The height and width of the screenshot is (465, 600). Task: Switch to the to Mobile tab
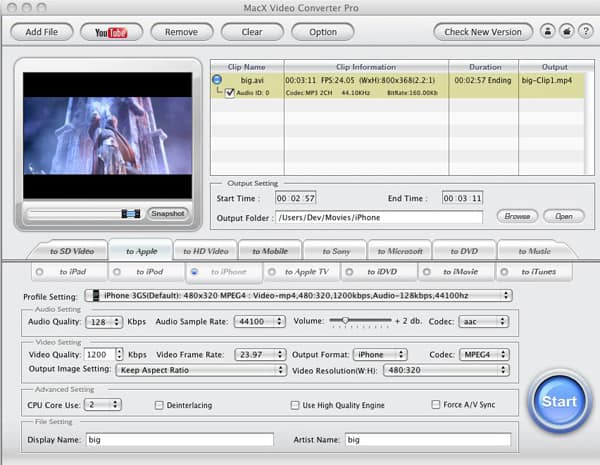coord(270,251)
